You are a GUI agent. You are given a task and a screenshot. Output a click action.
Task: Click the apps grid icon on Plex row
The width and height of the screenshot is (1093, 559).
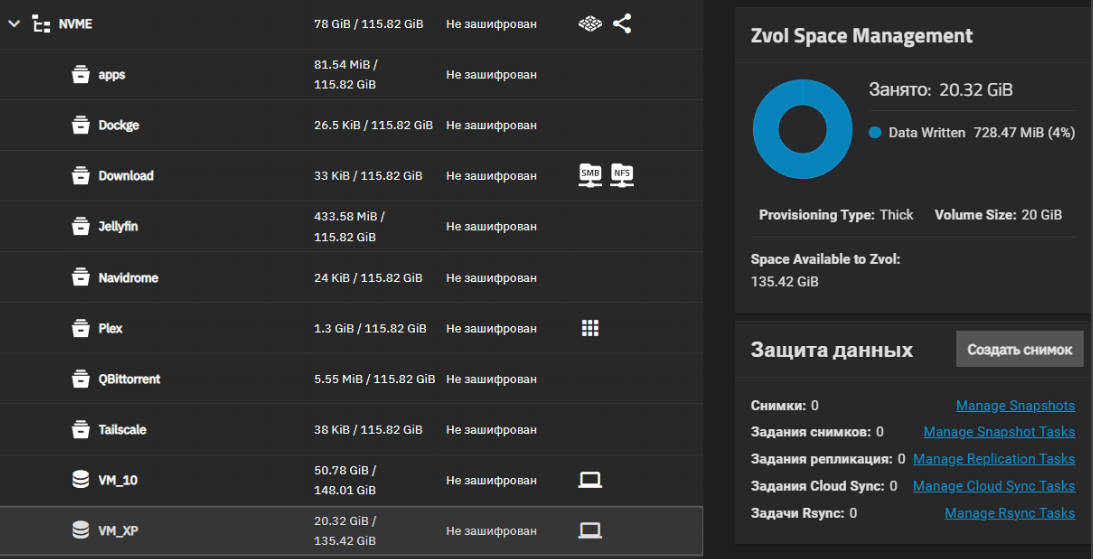(591, 328)
